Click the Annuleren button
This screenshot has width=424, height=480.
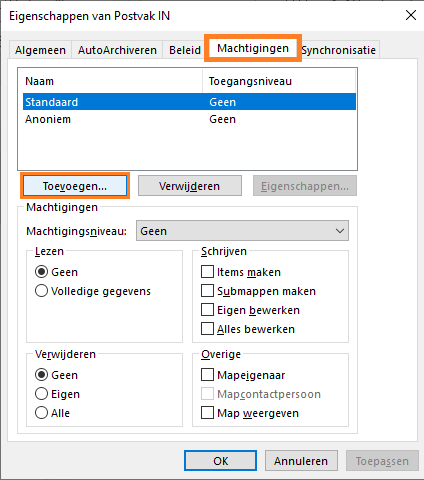click(x=301, y=461)
